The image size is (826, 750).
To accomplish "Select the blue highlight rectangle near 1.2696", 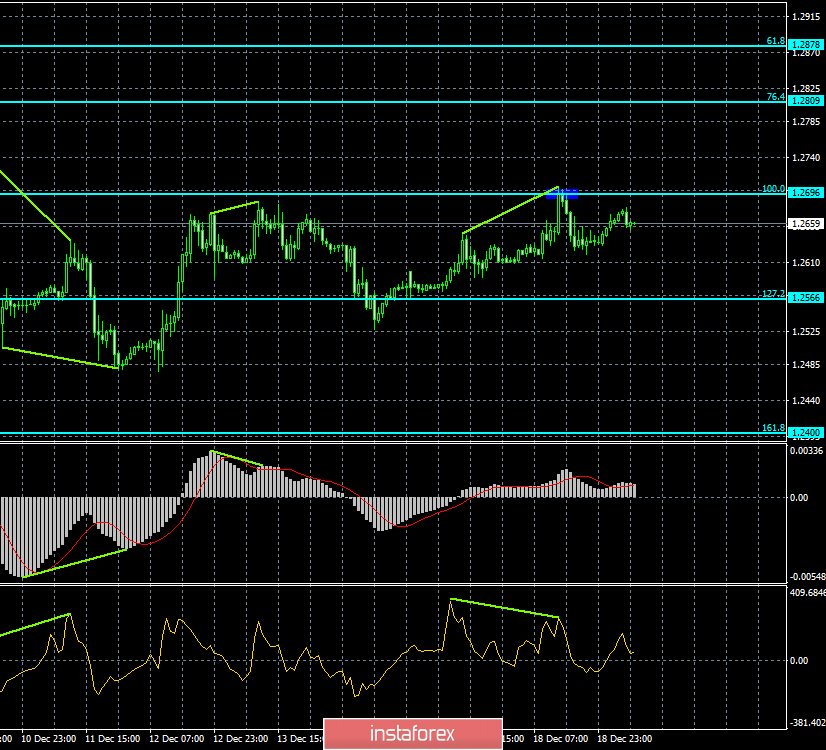I will click(x=562, y=194).
